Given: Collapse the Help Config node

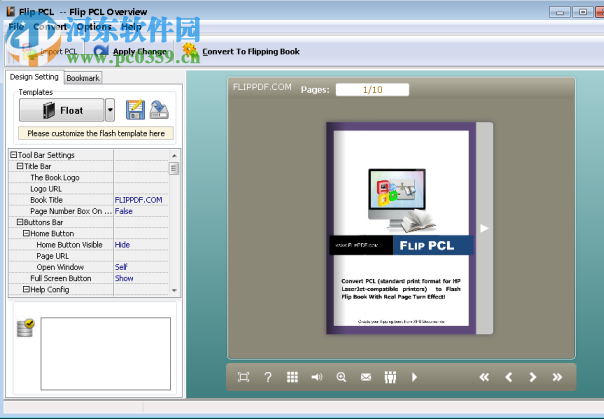Looking at the screenshot, I should tap(26, 289).
